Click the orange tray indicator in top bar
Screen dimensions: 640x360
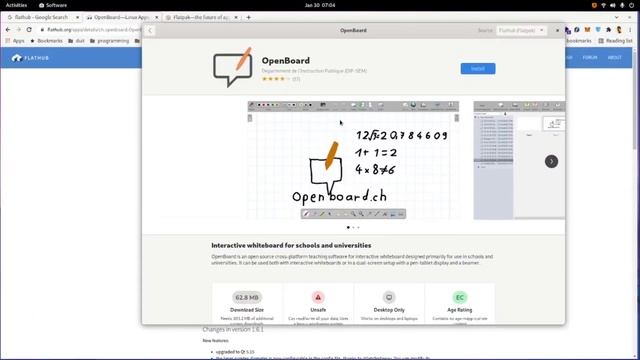click(x=594, y=5)
